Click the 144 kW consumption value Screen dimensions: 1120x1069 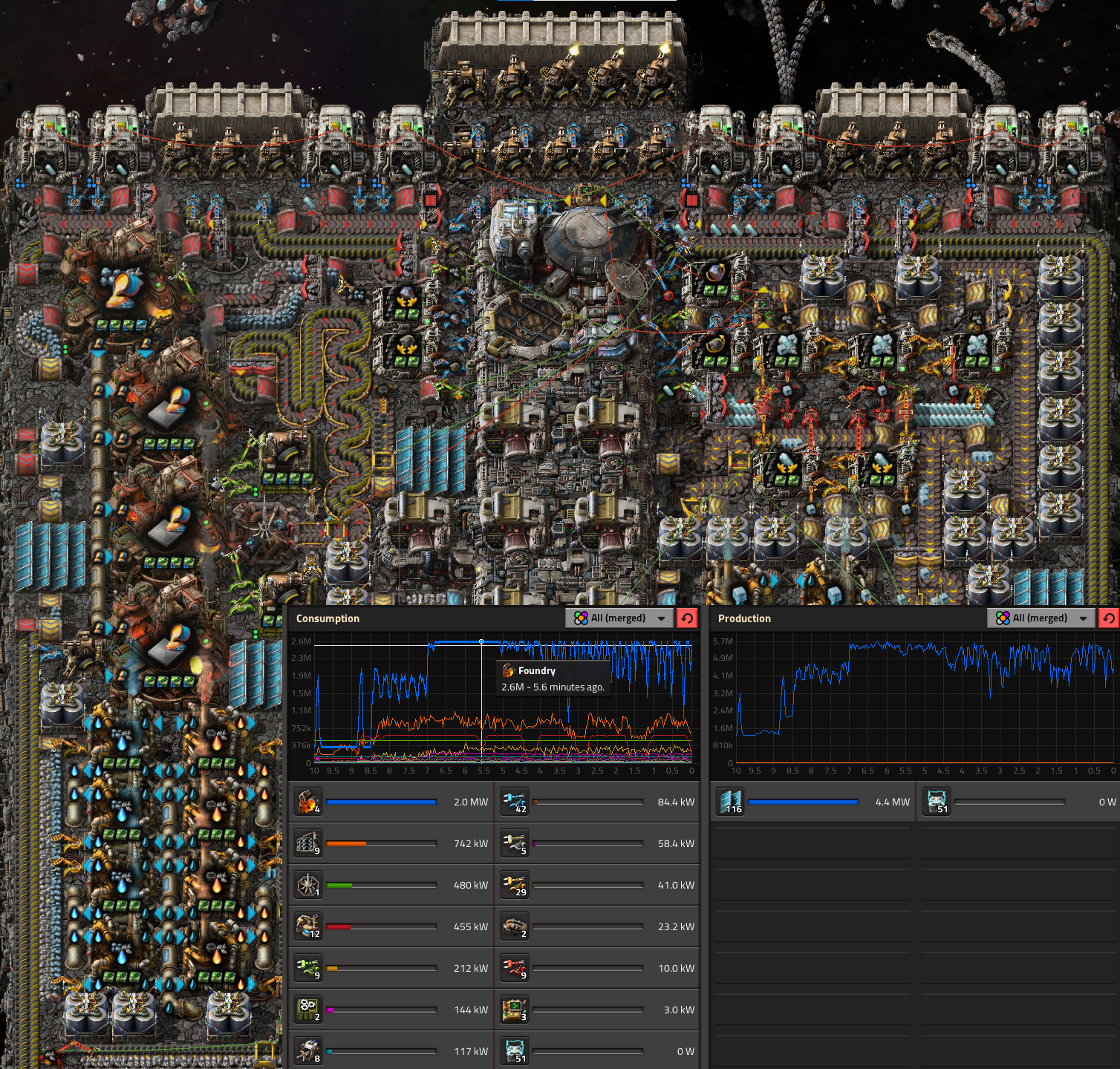(x=471, y=1010)
